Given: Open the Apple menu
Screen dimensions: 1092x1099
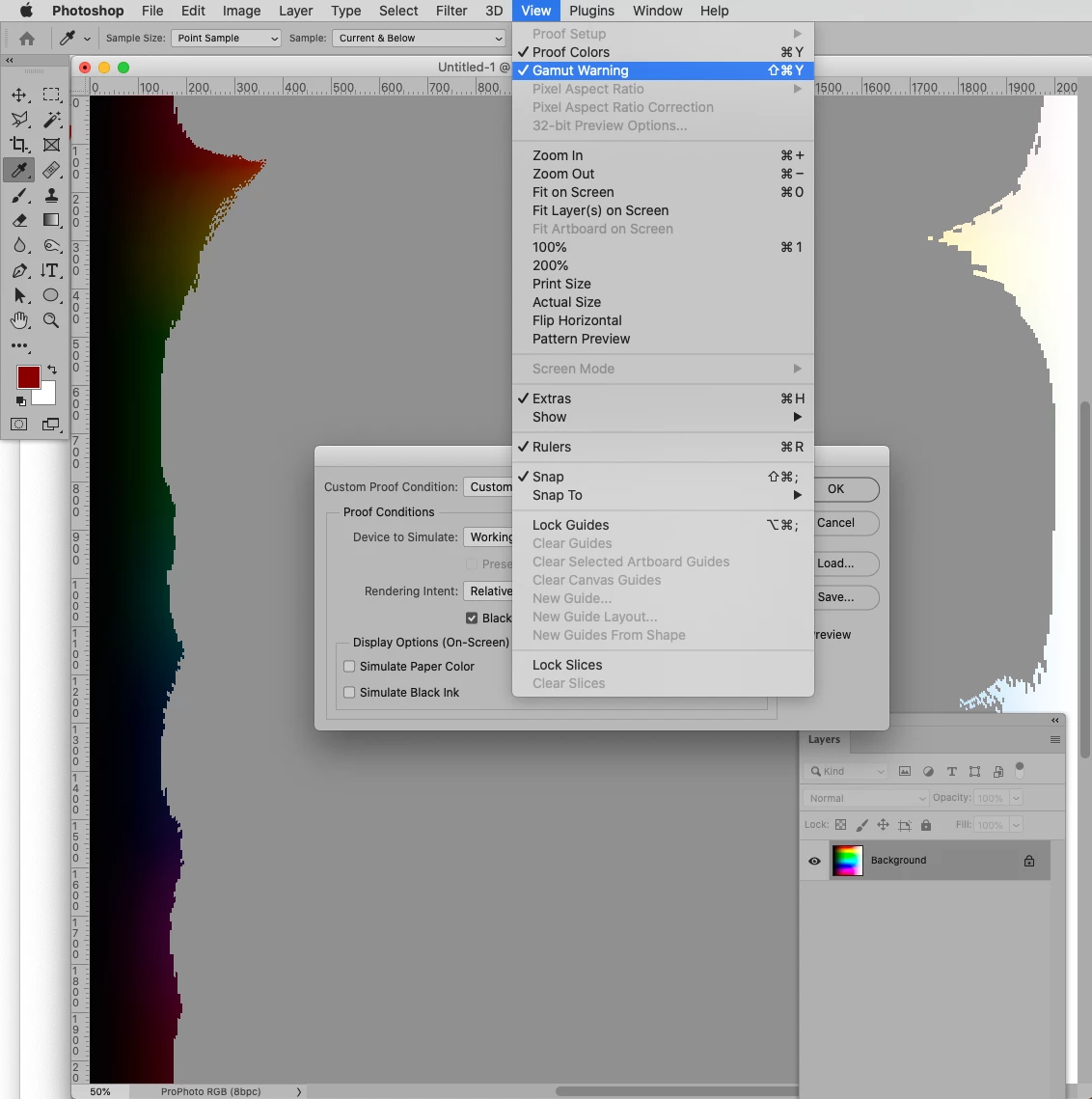Looking at the screenshot, I should click(26, 11).
